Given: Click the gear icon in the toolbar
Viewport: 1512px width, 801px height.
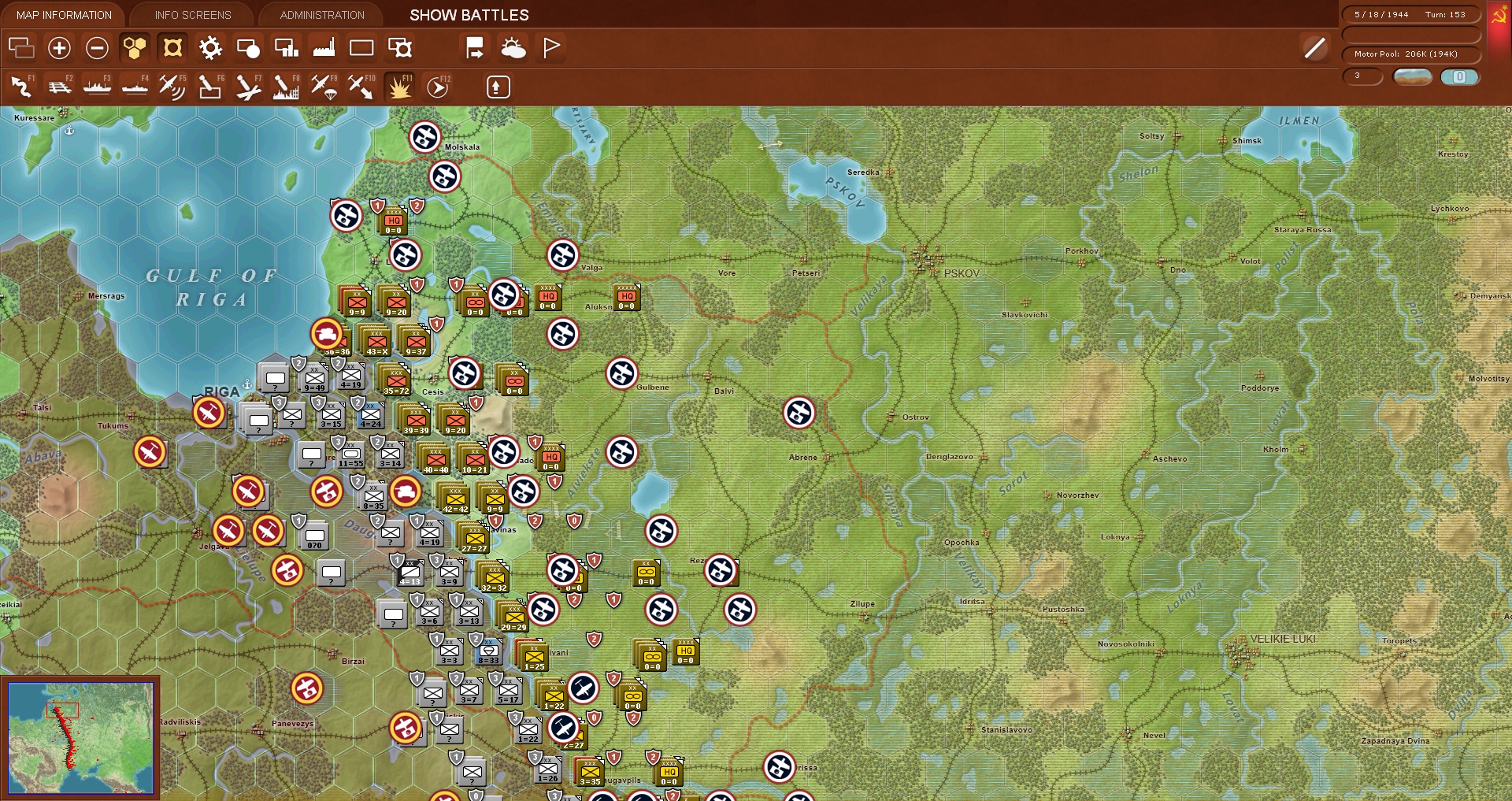Looking at the screenshot, I should pos(210,48).
